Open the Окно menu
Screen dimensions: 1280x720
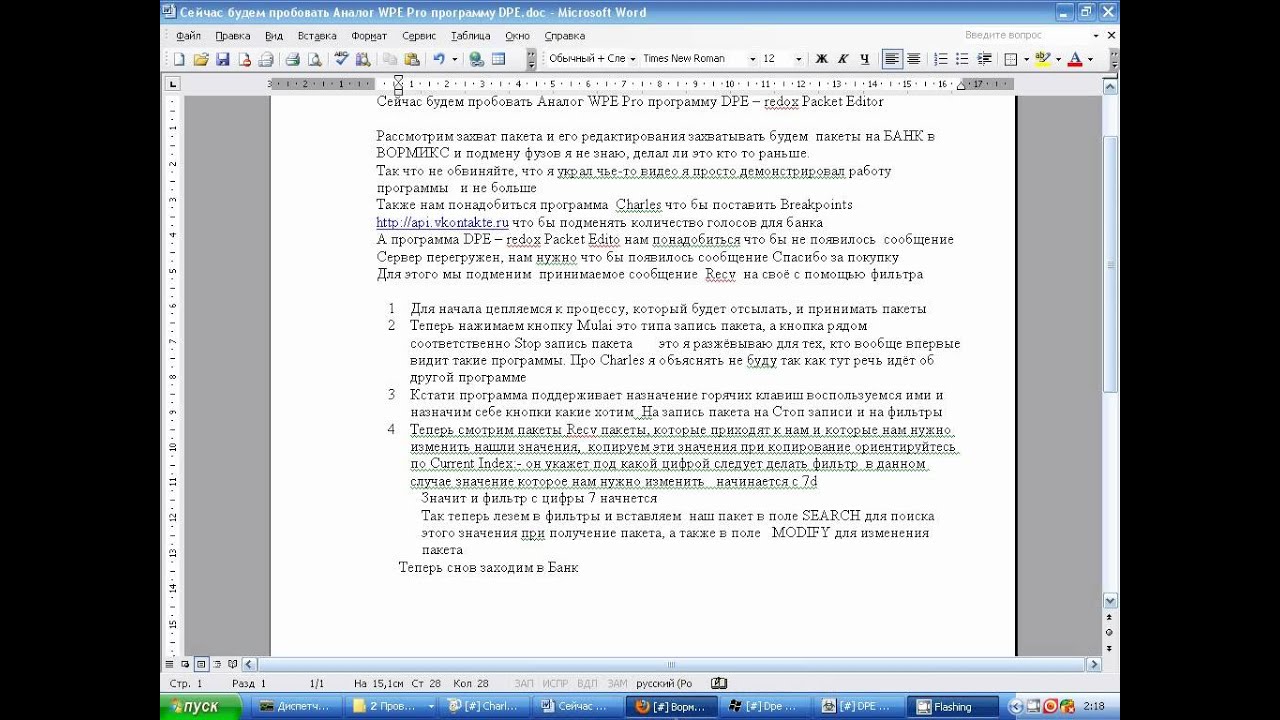tap(517, 36)
